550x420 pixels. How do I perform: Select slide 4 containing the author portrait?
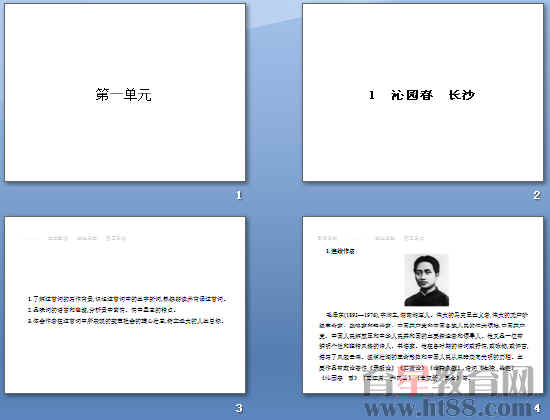(x=423, y=305)
